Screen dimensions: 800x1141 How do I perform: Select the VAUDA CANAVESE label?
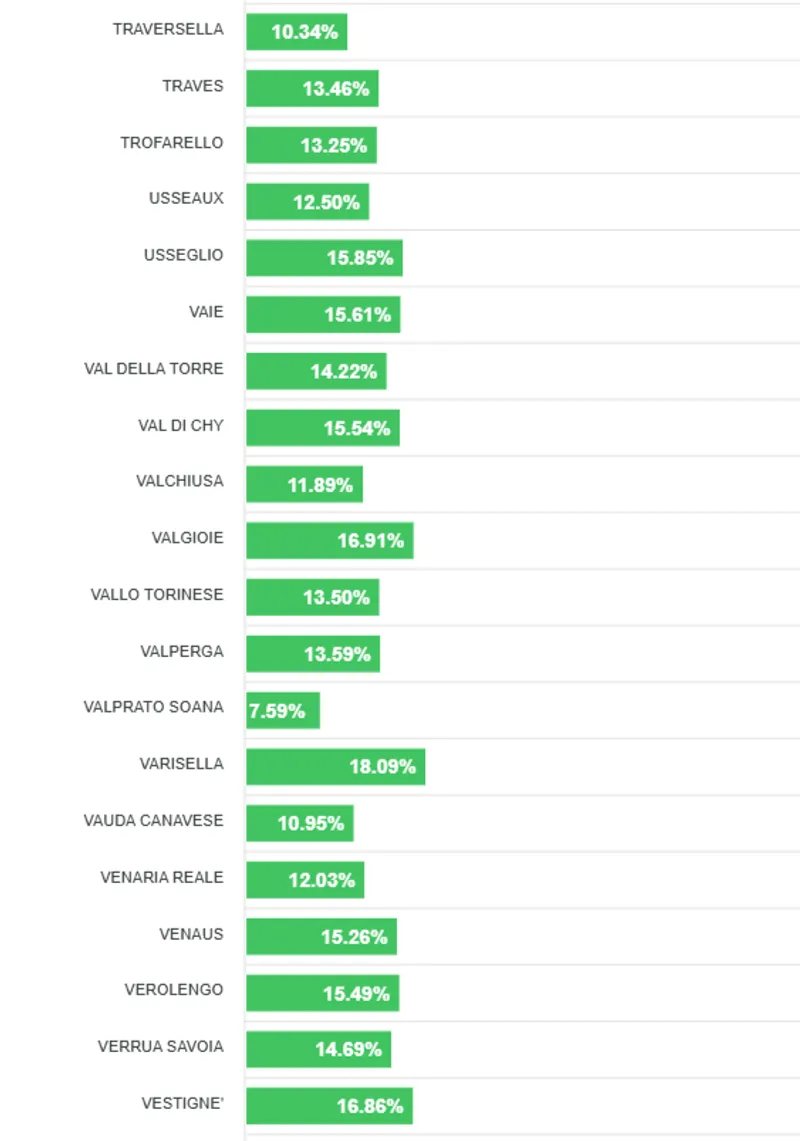coord(154,820)
